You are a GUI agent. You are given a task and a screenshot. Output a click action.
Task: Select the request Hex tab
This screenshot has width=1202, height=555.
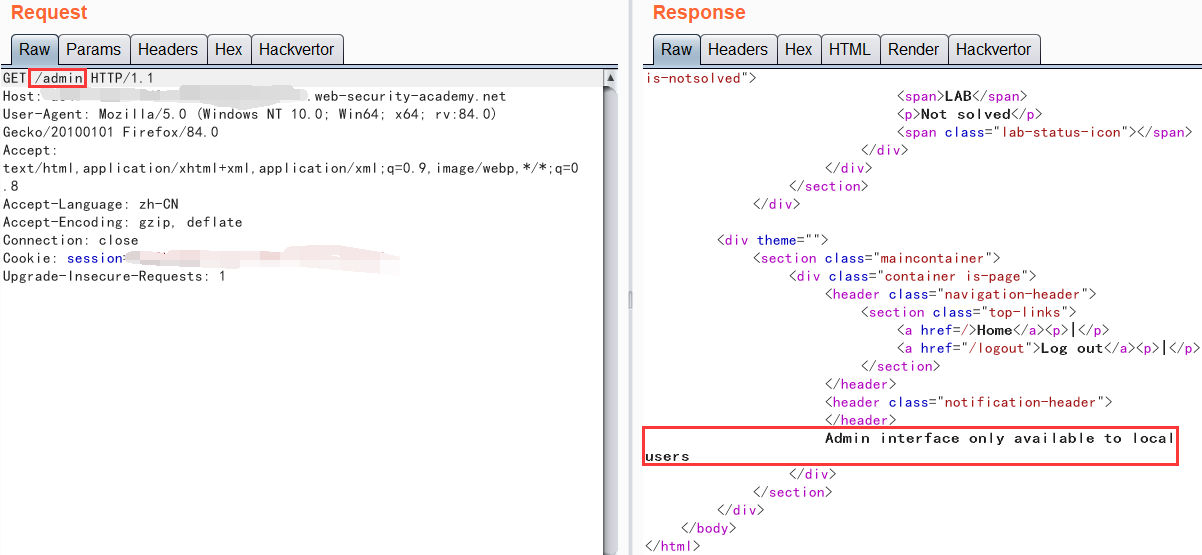point(228,49)
